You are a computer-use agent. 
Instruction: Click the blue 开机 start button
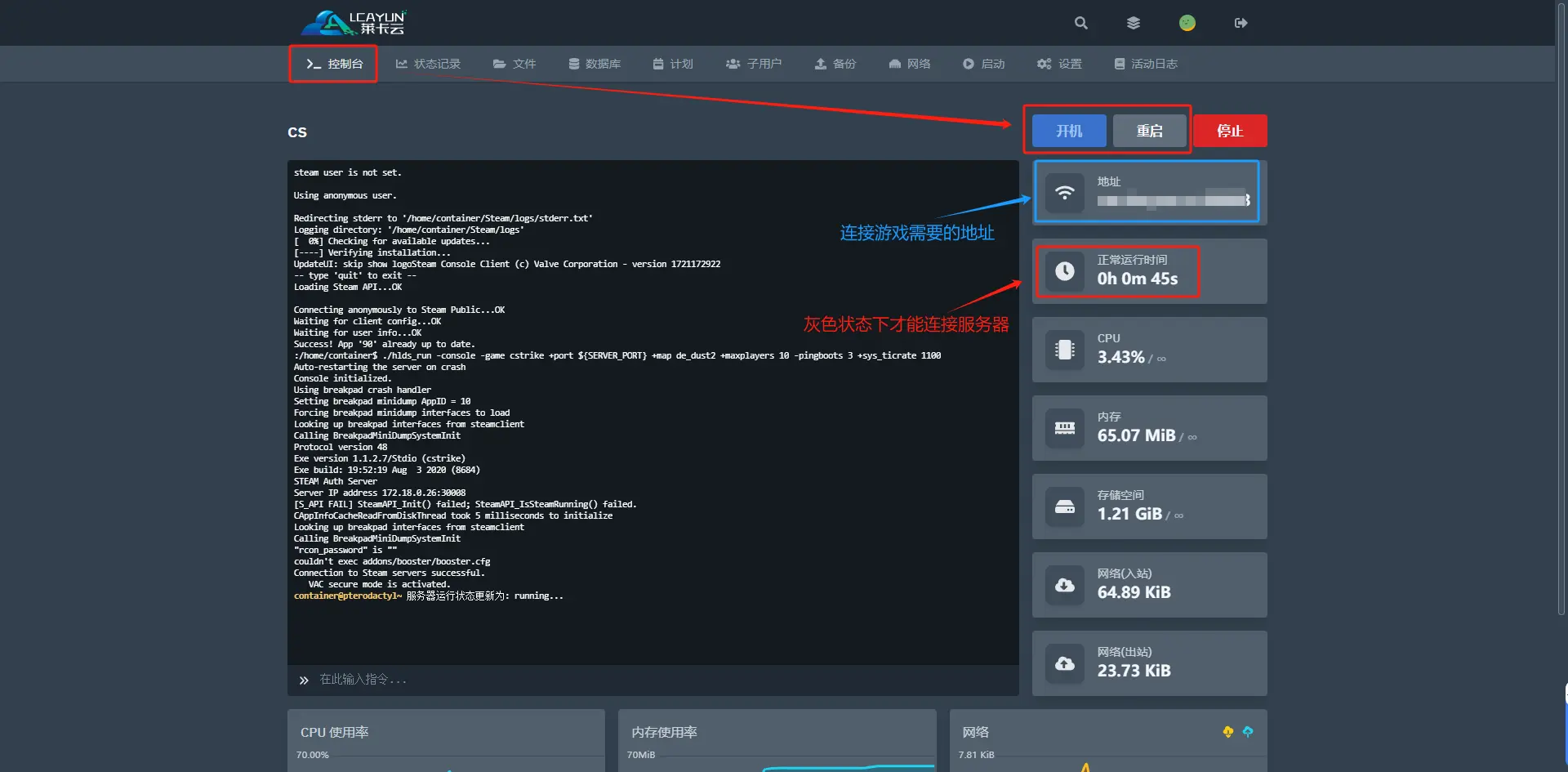tap(1069, 131)
